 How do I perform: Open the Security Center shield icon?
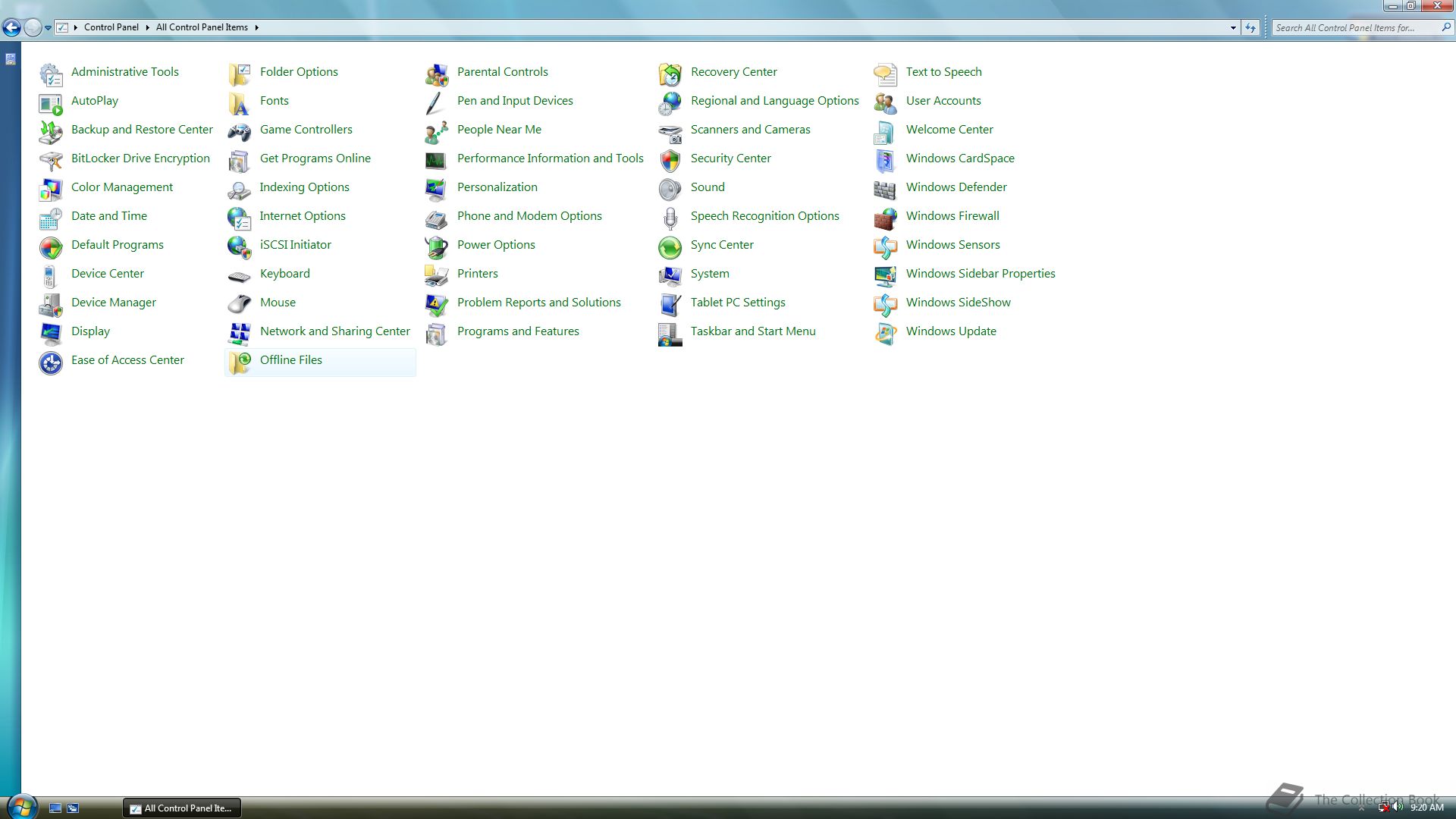[x=670, y=160]
